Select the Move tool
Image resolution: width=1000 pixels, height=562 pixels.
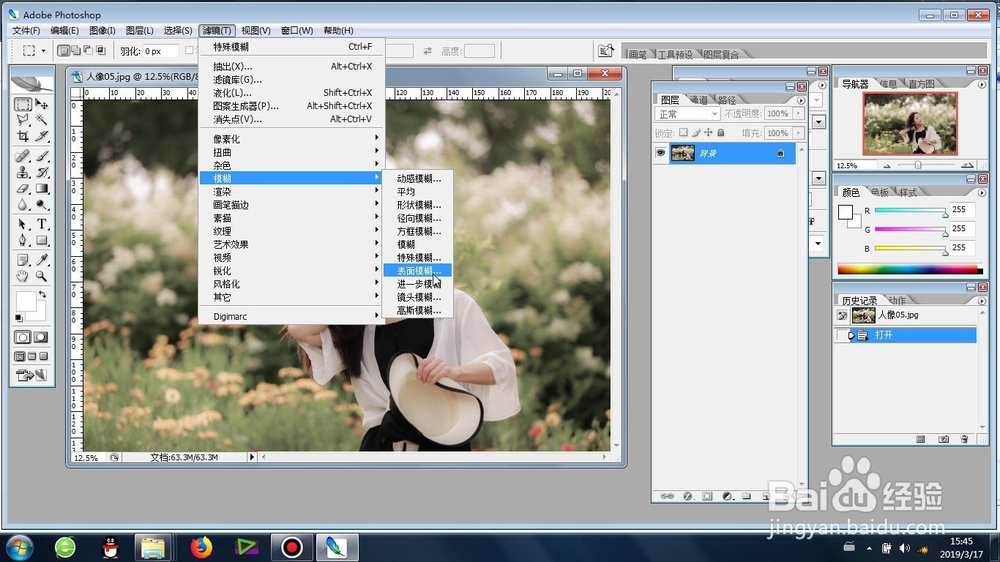coord(41,104)
